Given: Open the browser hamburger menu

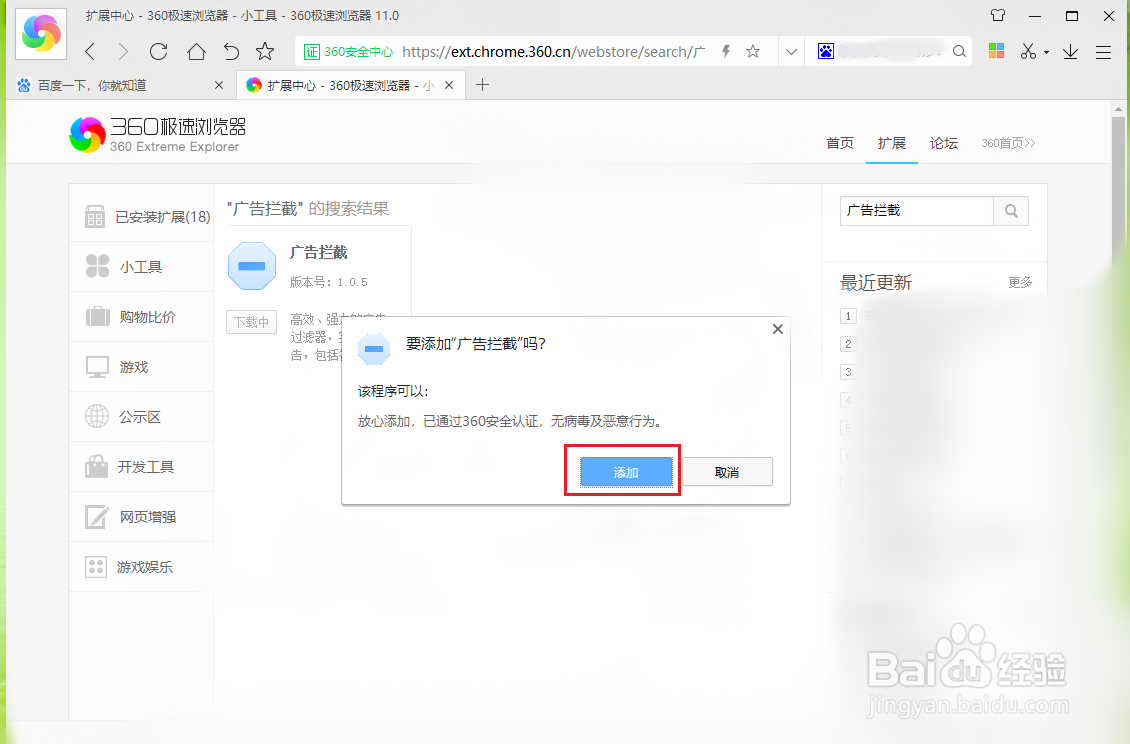Looking at the screenshot, I should tap(1103, 52).
